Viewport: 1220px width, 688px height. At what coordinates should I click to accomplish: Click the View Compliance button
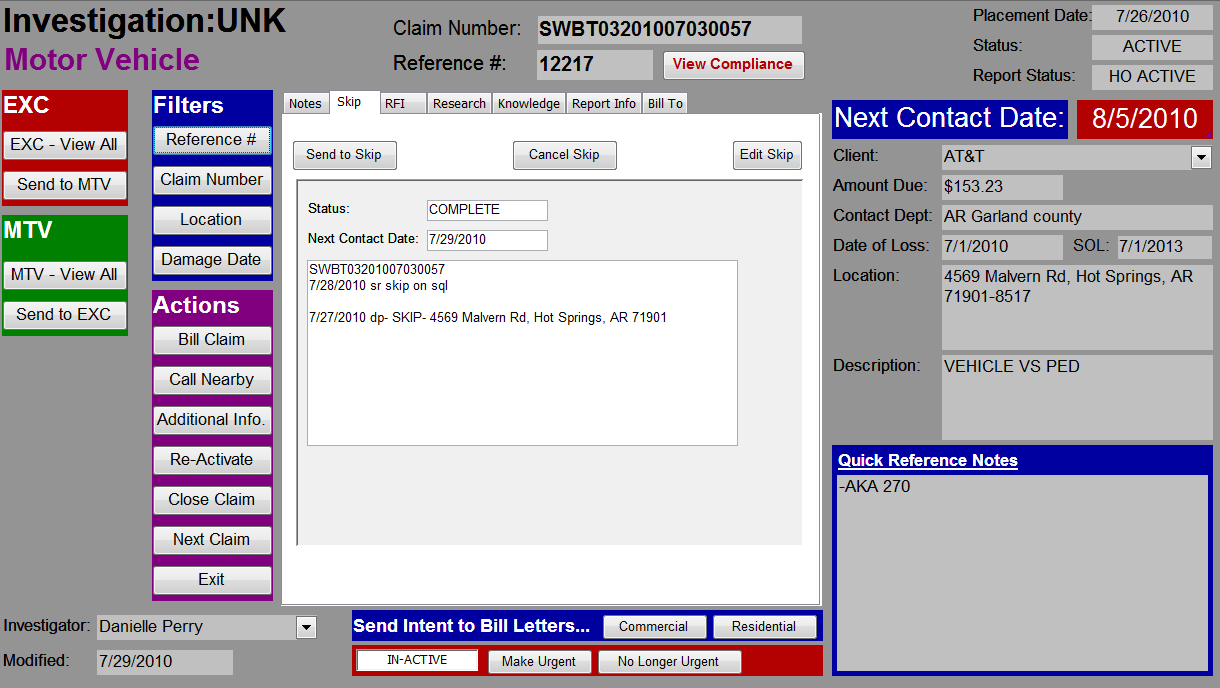click(x=733, y=64)
